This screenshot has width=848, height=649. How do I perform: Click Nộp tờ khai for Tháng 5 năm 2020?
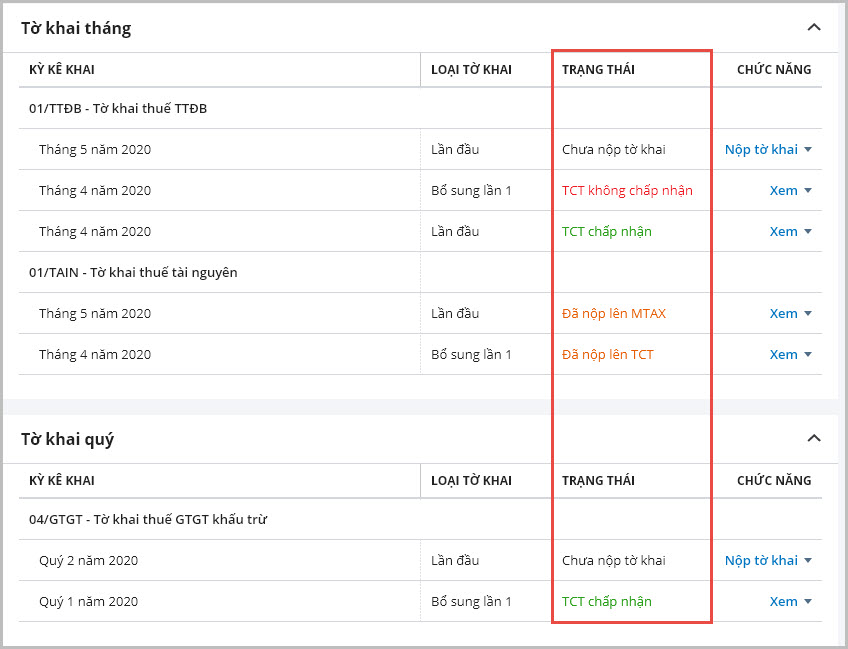(761, 150)
